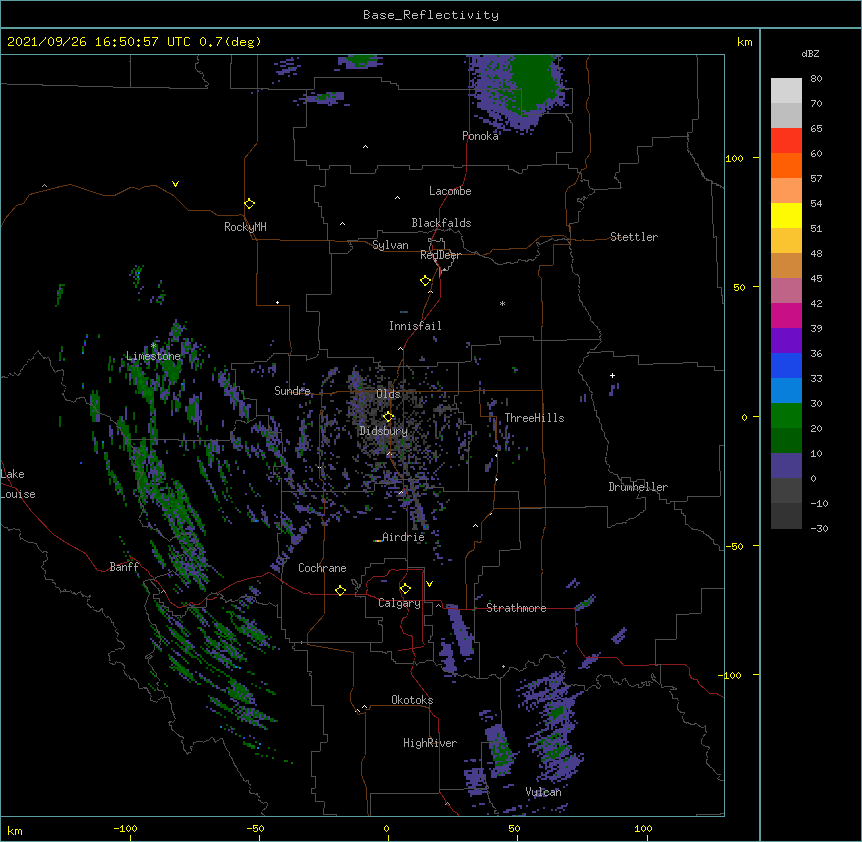
Task: Select the yellow diamond marker above Calgary label
Action: (405, 589)
